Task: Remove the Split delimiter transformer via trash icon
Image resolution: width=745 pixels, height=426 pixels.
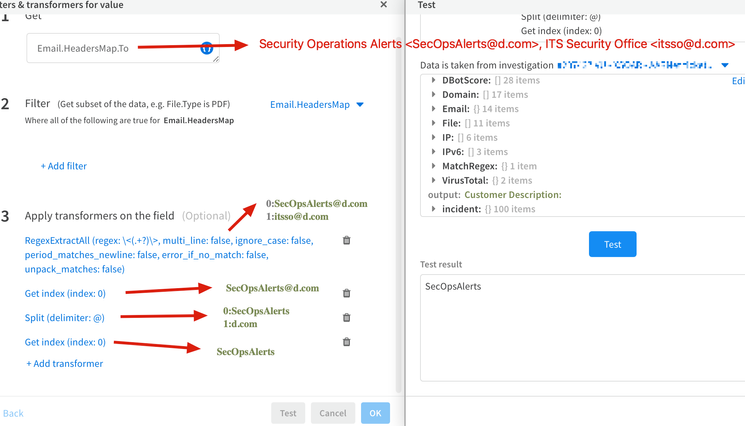Action: [346, 317]
